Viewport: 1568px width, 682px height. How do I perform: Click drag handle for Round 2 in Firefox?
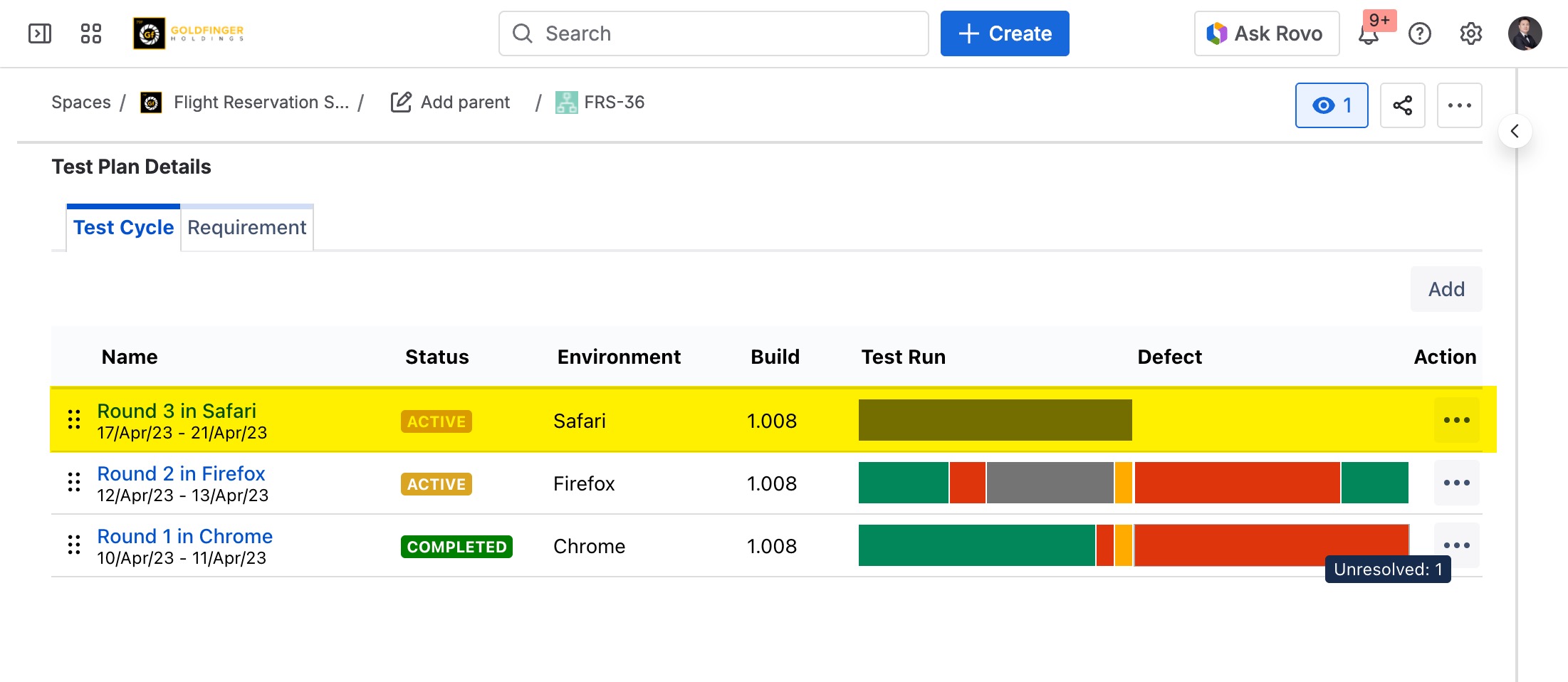(x=74, y=483)
